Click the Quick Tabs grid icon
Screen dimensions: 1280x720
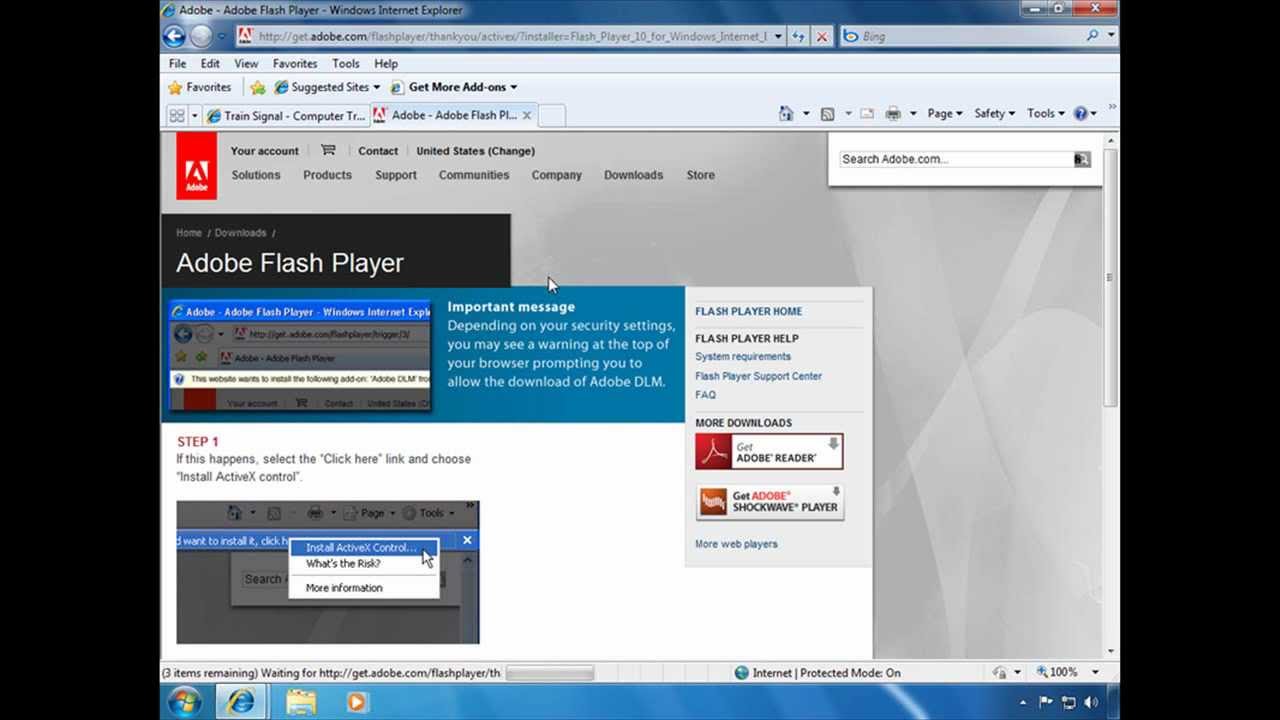pos(176,115)
